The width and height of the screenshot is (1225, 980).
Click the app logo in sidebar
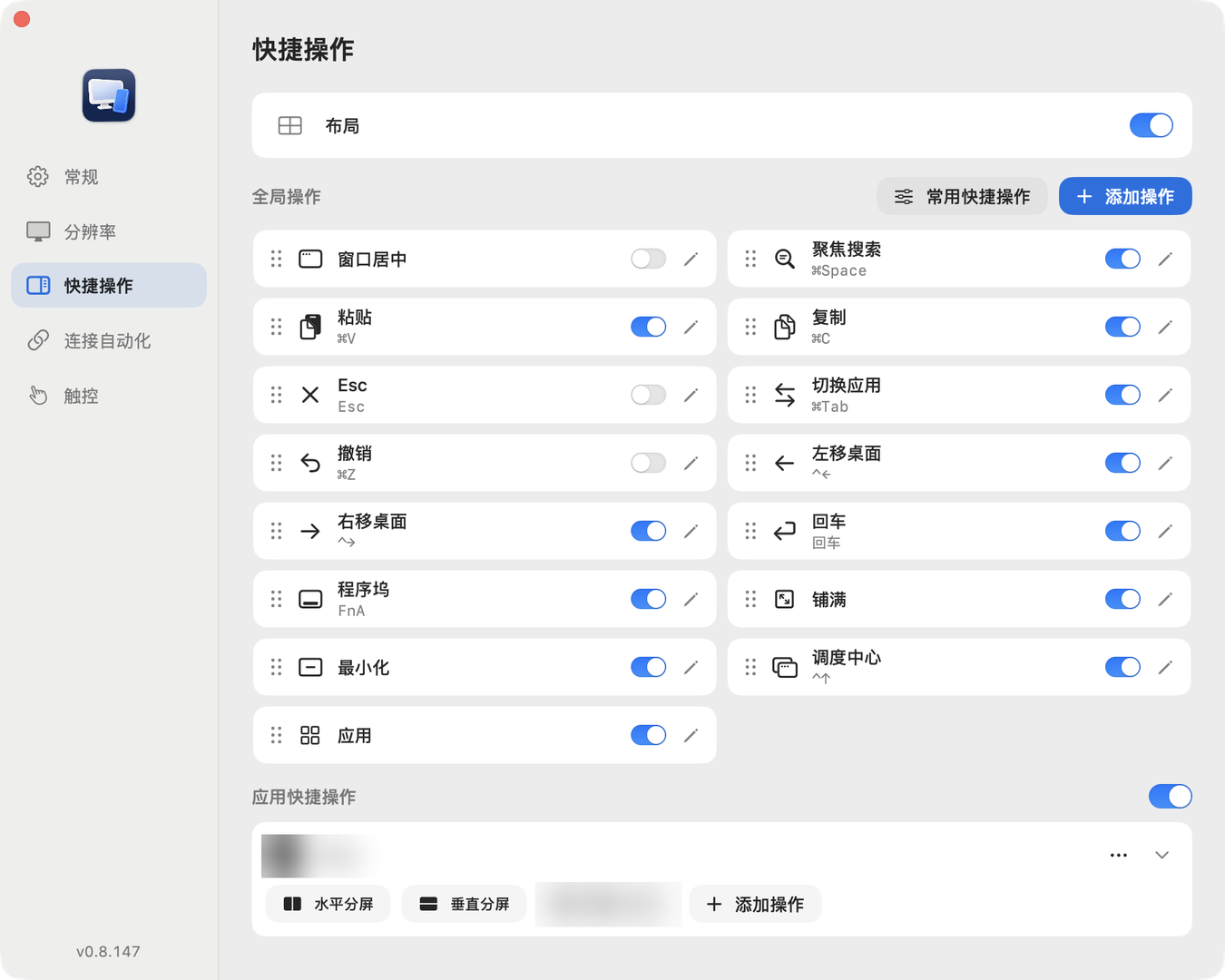[x=109, y=95]
